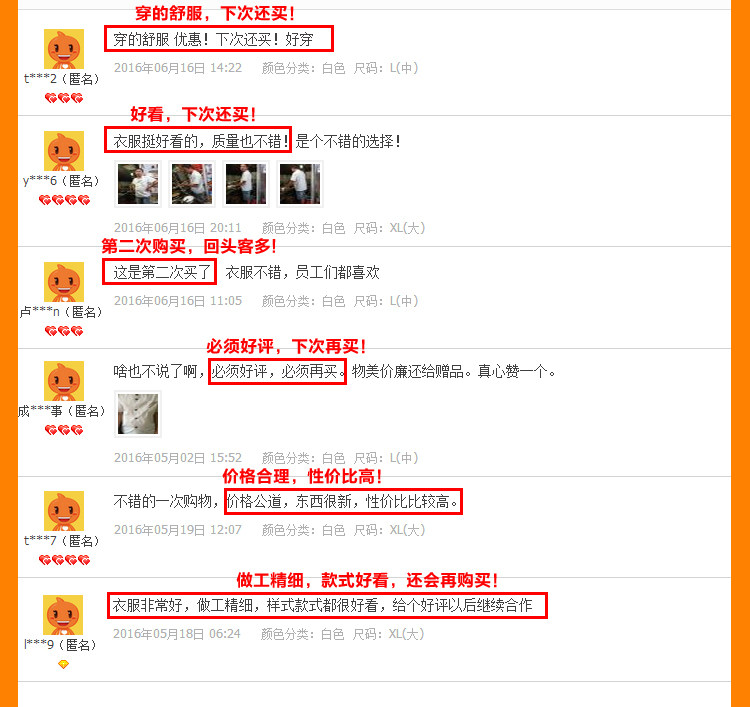Click heart rating icons under t***2
Screen dimensions: 750x707
[x=64, y=98]
